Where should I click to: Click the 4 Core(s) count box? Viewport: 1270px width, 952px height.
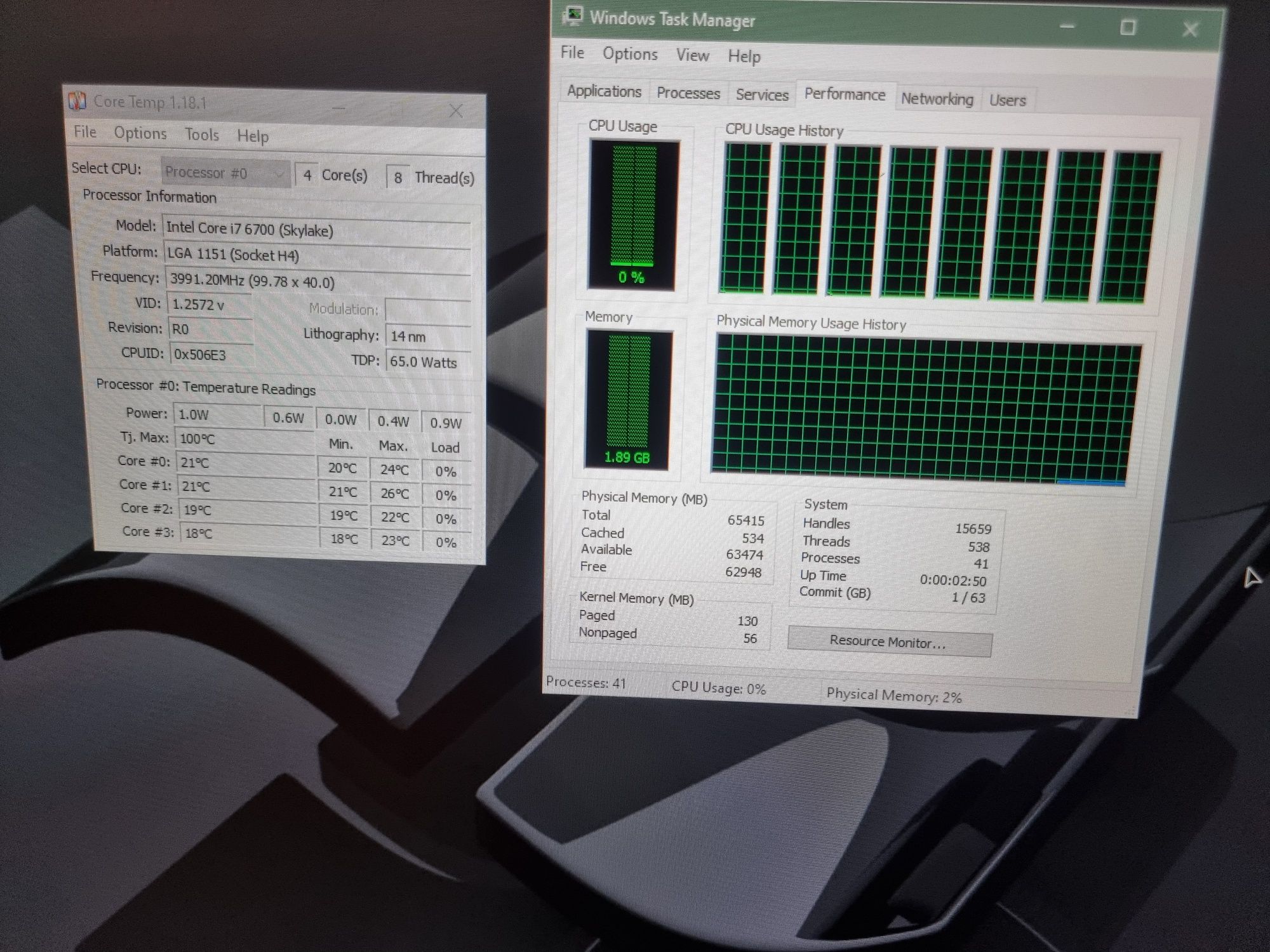307,175
